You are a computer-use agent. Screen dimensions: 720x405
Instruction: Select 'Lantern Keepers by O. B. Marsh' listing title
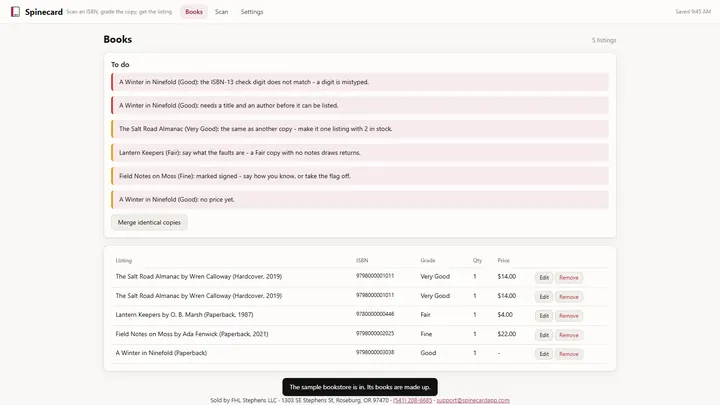coord(184,315)
